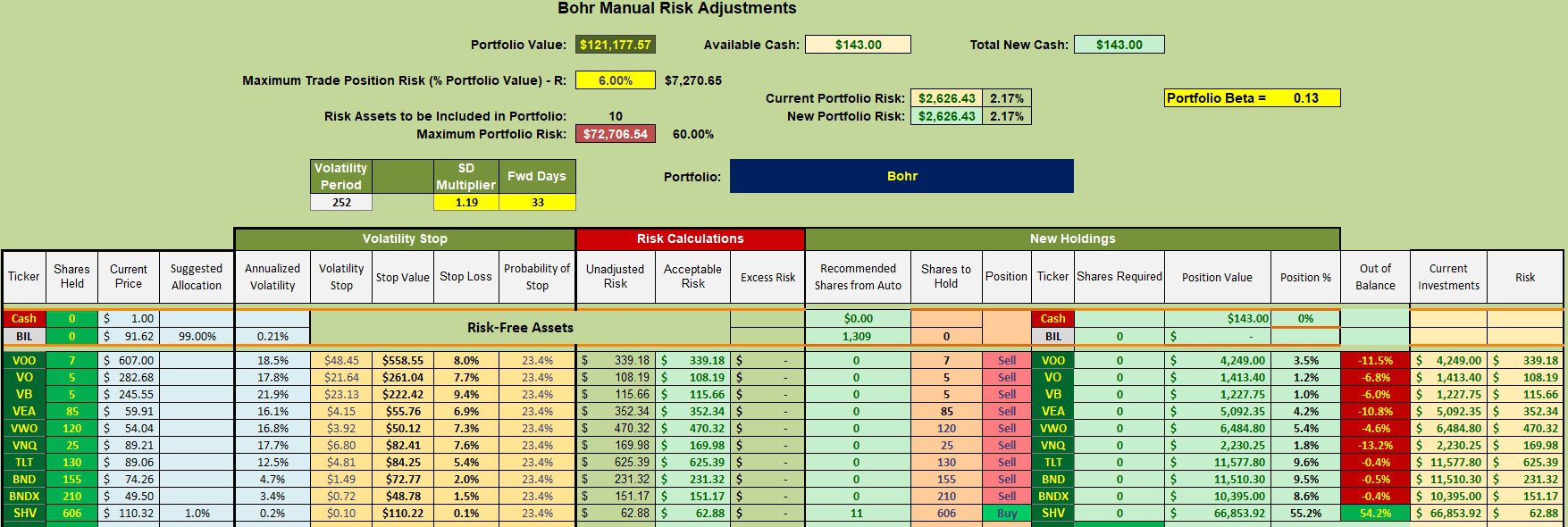This screenshot has width=1568, height=527.
Task: Click the Sell position cell for BNDX
Action: click(x=1007, y=497)
